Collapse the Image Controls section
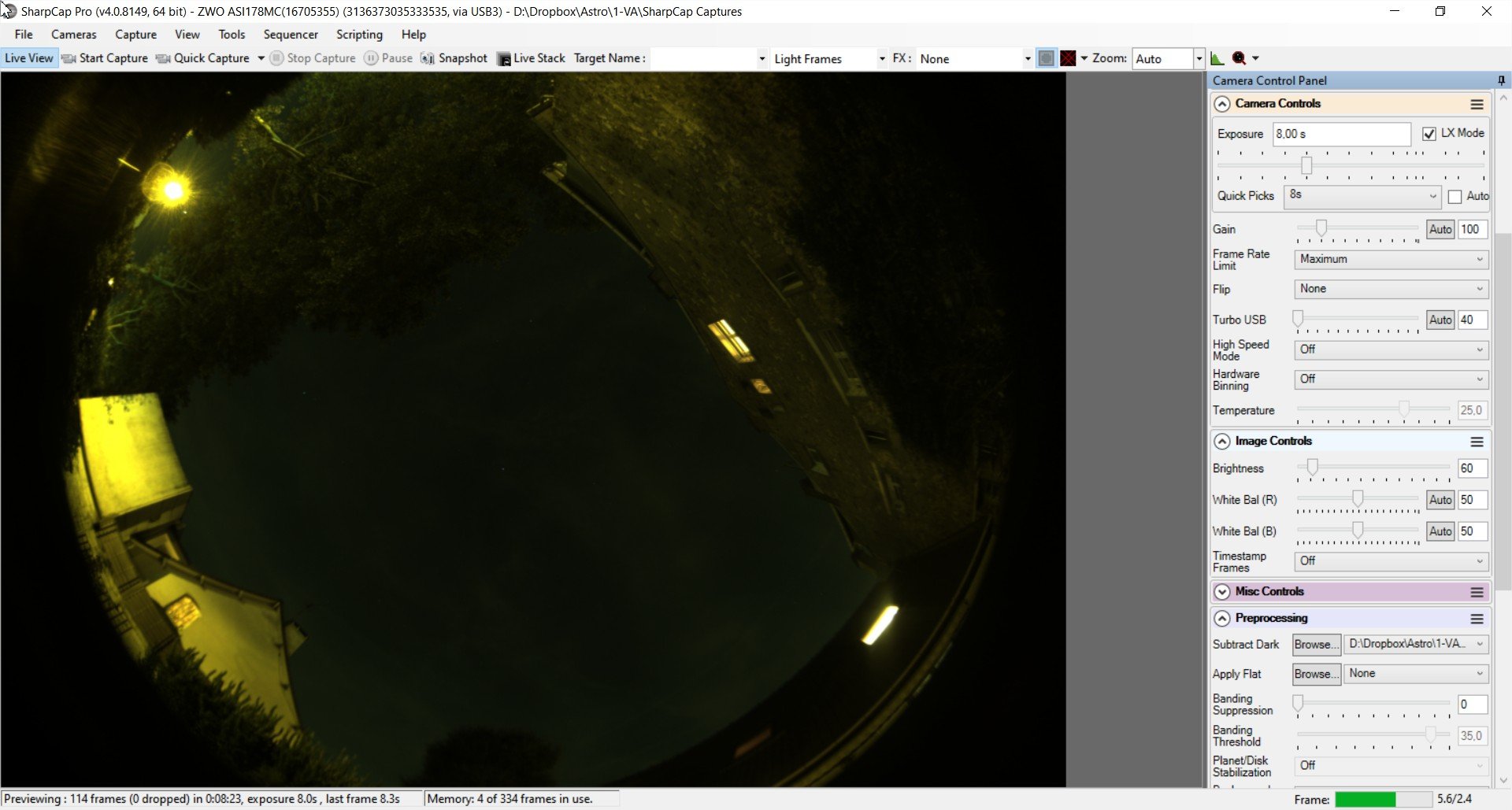Viewport: 1512px width, 810px height. [x=1222, y=442]
